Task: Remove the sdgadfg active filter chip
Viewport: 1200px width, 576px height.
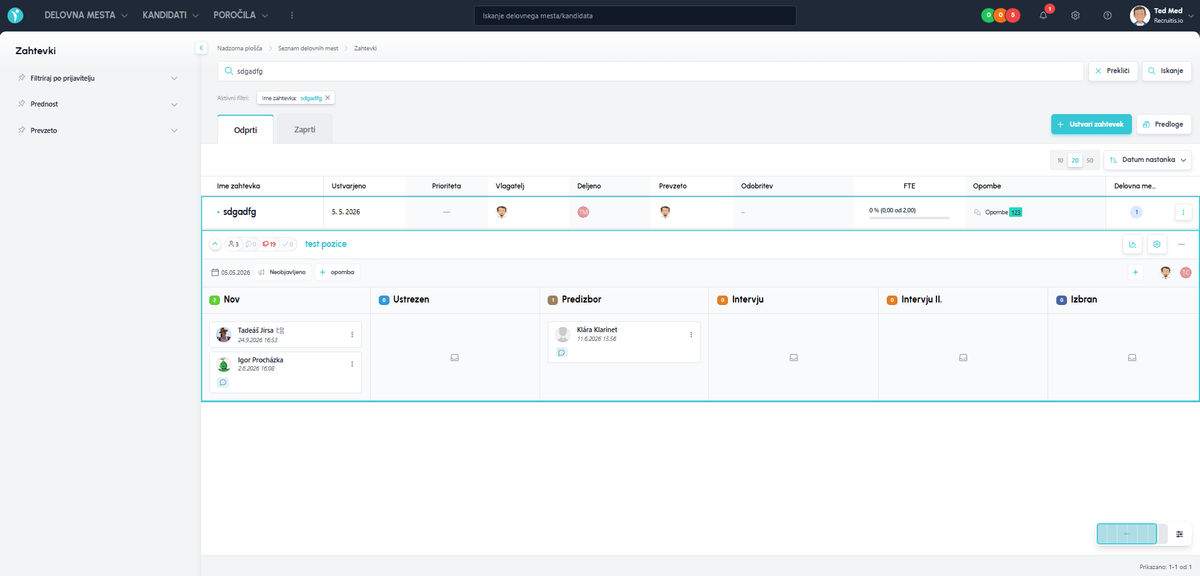Action: (327, 98)
